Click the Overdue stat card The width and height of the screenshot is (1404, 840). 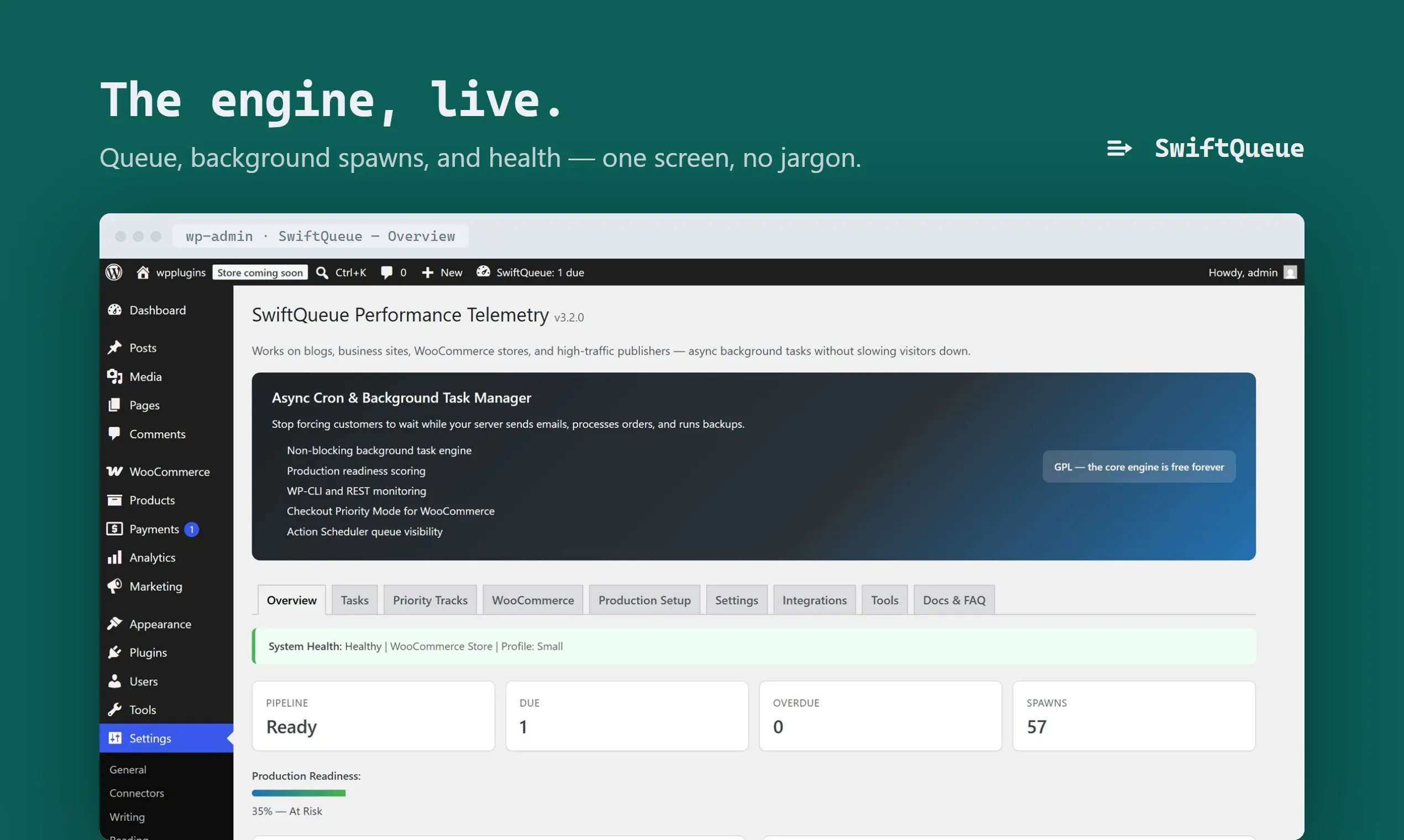(x=881, y=716)
